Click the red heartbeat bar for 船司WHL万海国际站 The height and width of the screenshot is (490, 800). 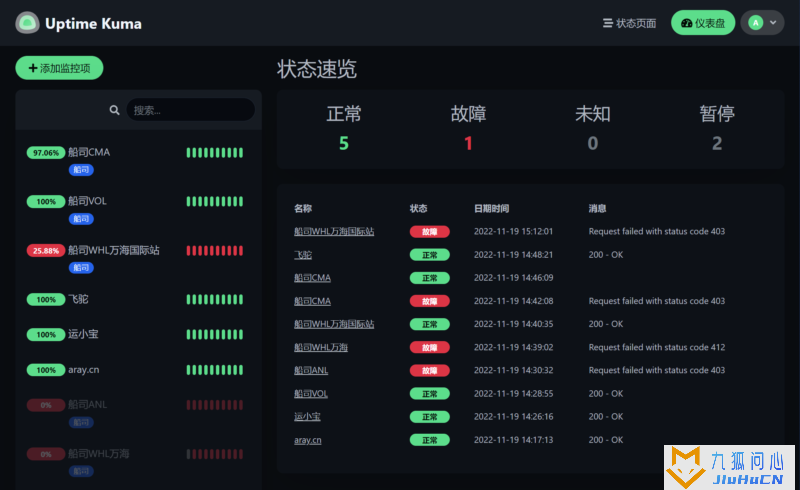click(x=215, y=251)
